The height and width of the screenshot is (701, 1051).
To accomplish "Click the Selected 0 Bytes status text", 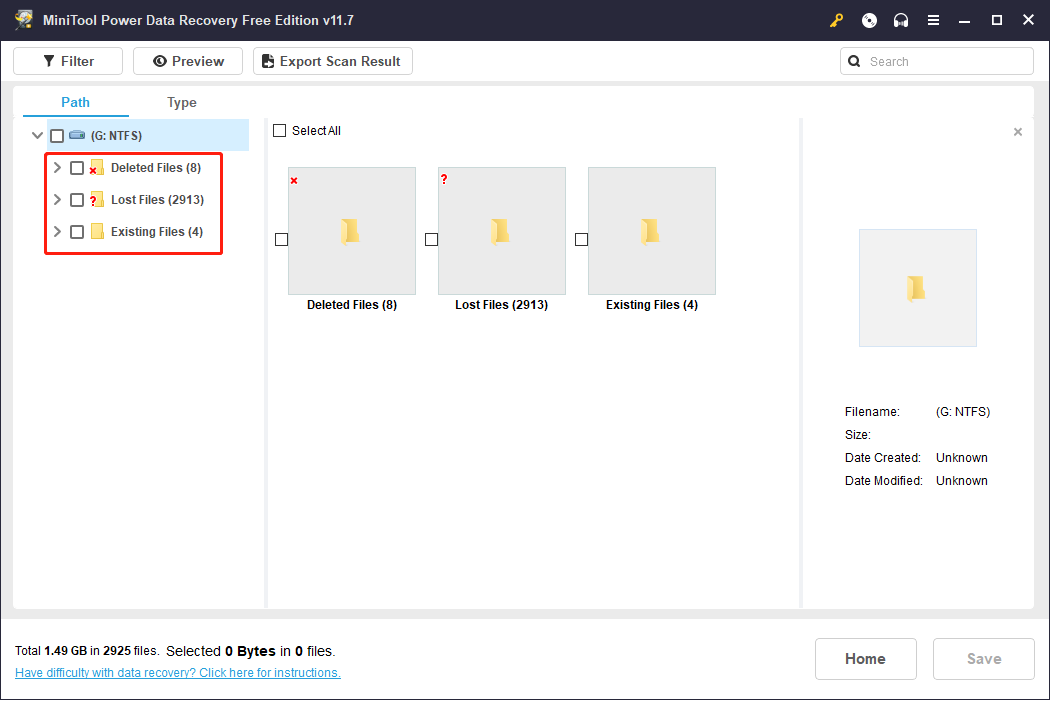I will pyautogui.click(x=251, y=651).
